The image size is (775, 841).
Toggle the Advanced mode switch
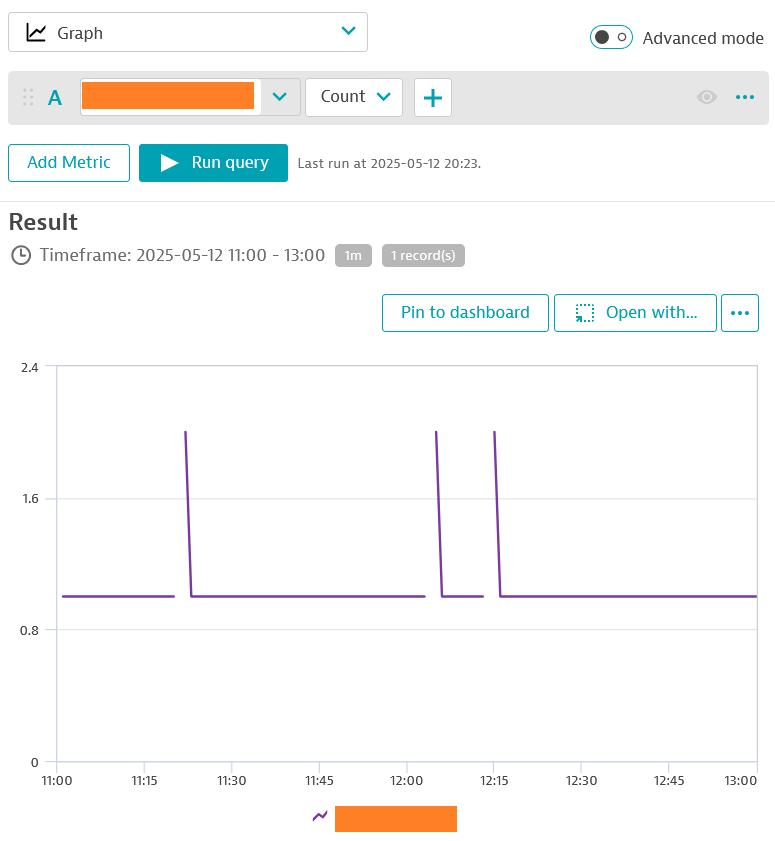pos(611,37)
